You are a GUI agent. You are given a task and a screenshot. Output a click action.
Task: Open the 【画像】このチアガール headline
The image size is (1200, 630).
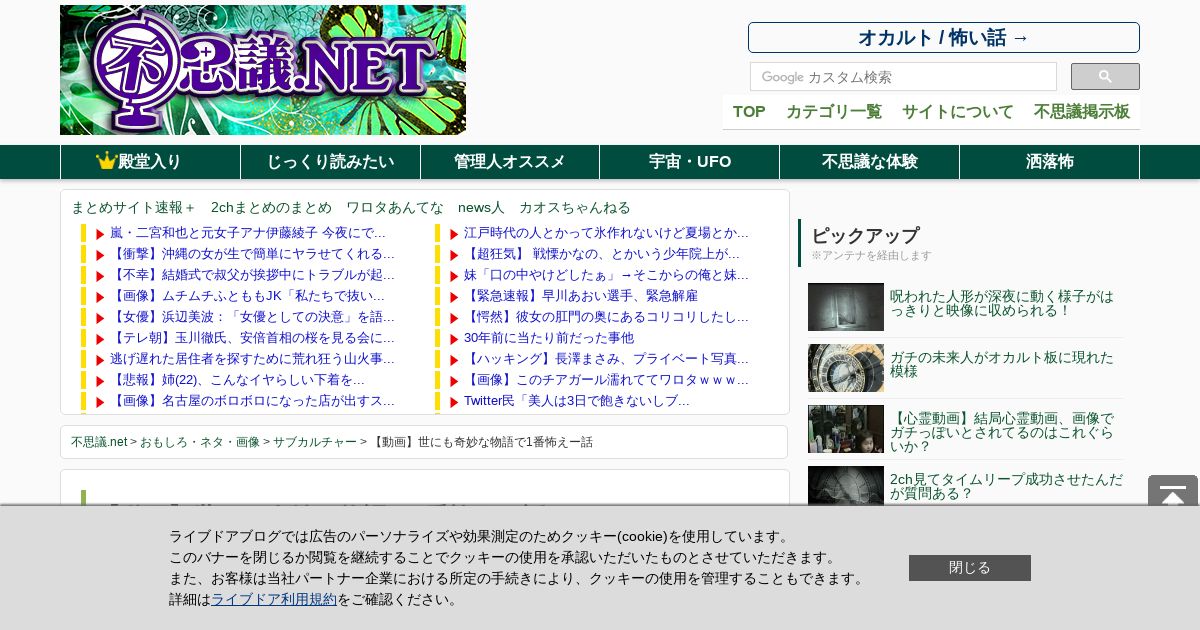(606, 380)
